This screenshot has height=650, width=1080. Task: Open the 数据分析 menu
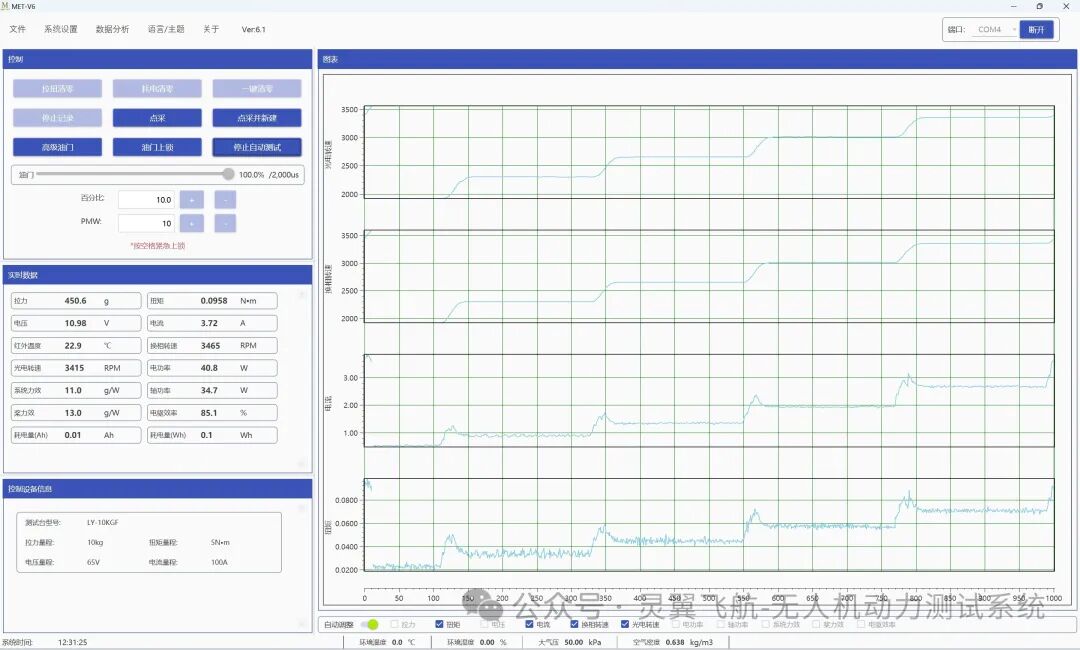coord(112,29)
